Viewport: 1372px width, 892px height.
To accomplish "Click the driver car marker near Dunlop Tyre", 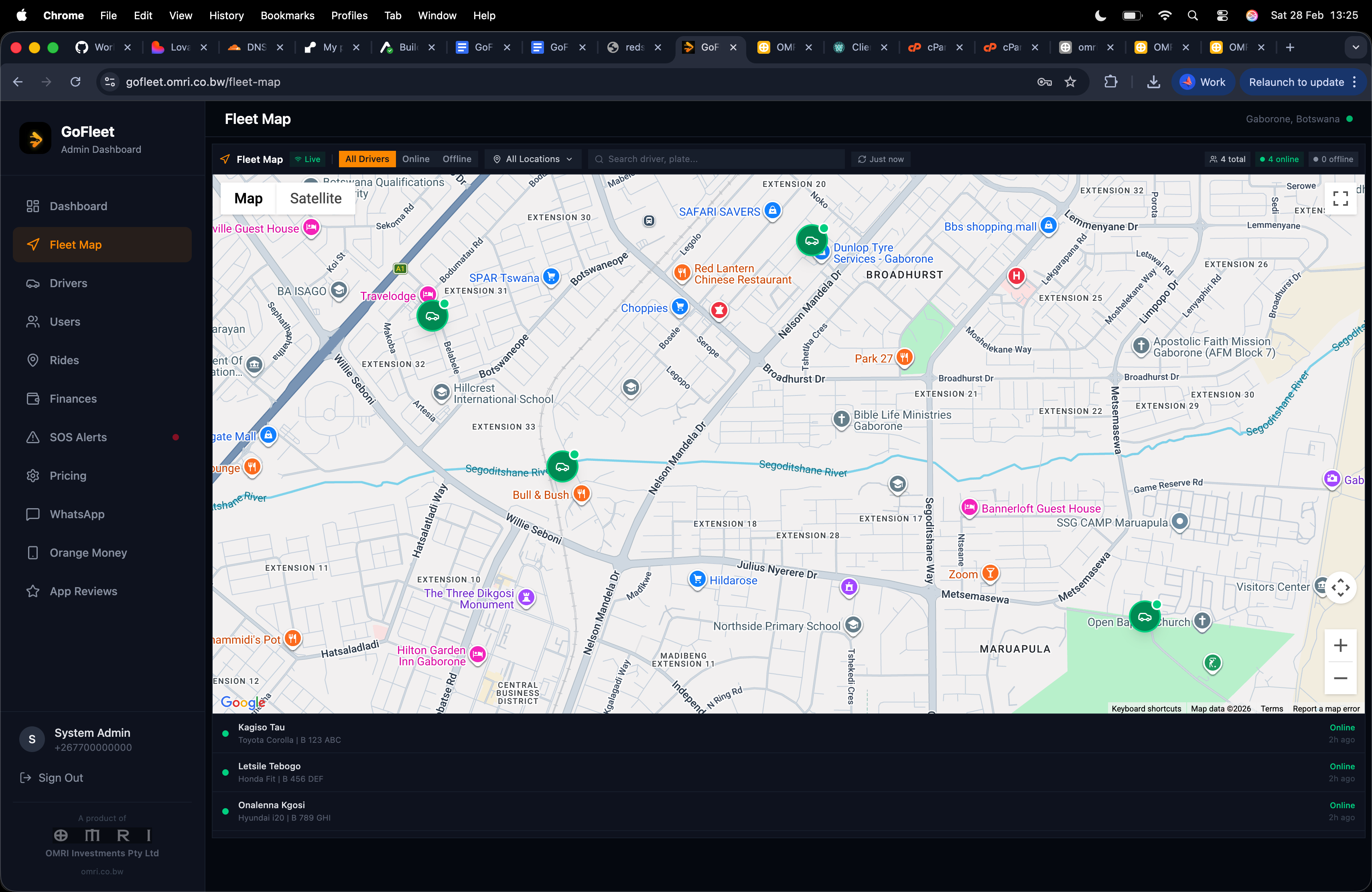I will (812, 240).
